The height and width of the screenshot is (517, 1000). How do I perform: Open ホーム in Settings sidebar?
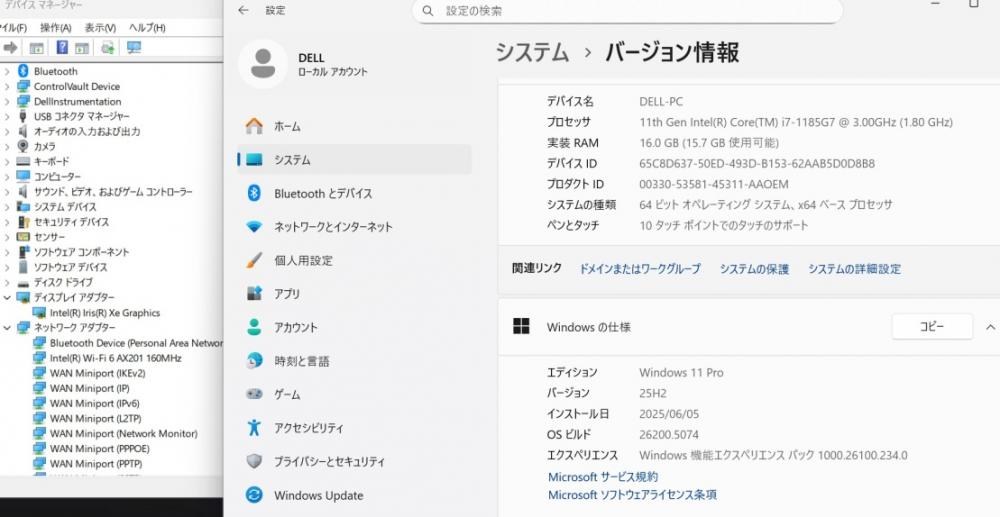[x=354, y=126]
